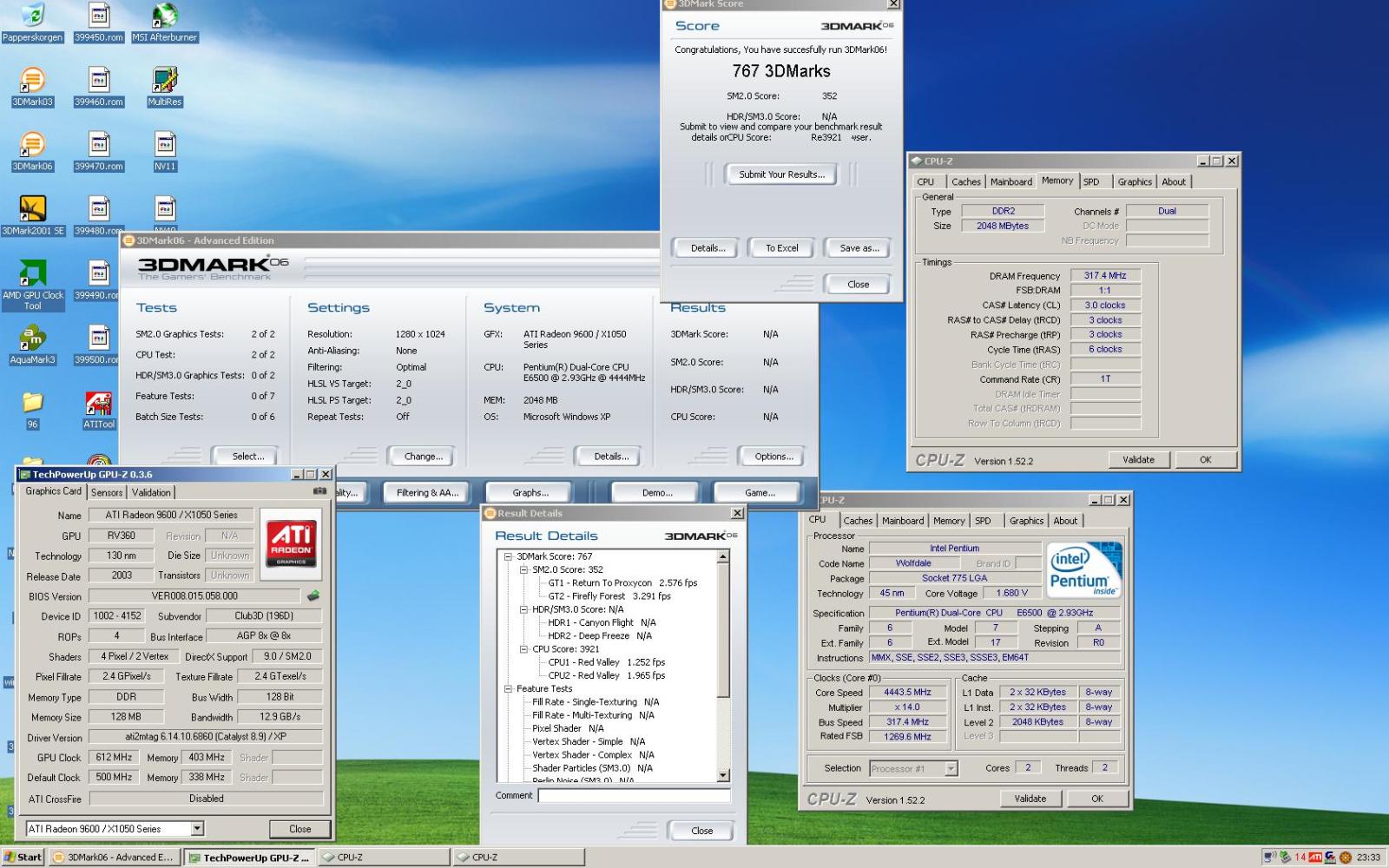Open the GPU selection dropdown in GPU-Z
The width and height of the screenshot is (1389, 868).
[197, 829]
